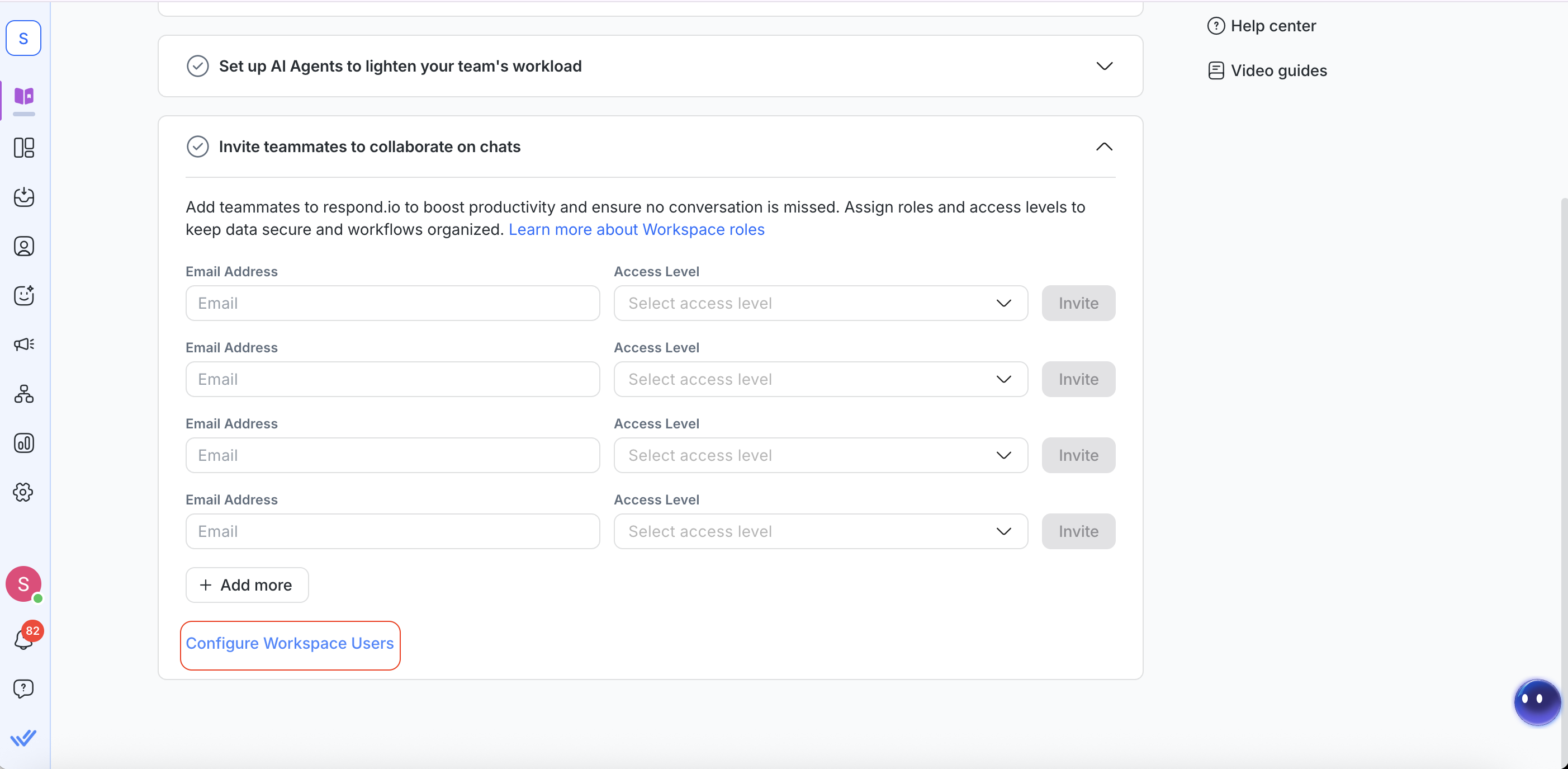The image size is (1568, 769).
Task: Open the first Select access level dropdown
Action: click(820, 303)
